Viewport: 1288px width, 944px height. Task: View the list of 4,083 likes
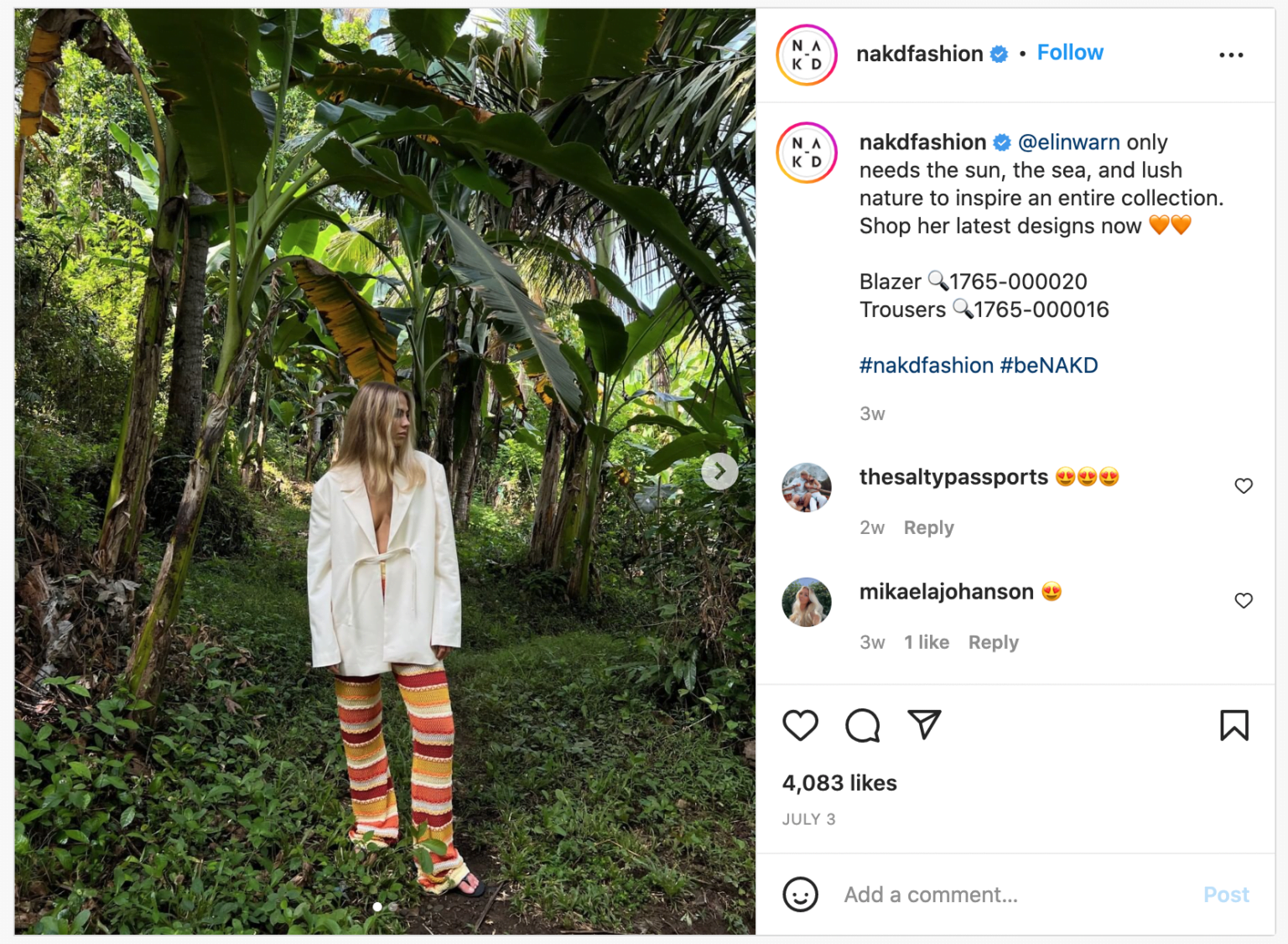pyautogui.click(x=839, y=783)
